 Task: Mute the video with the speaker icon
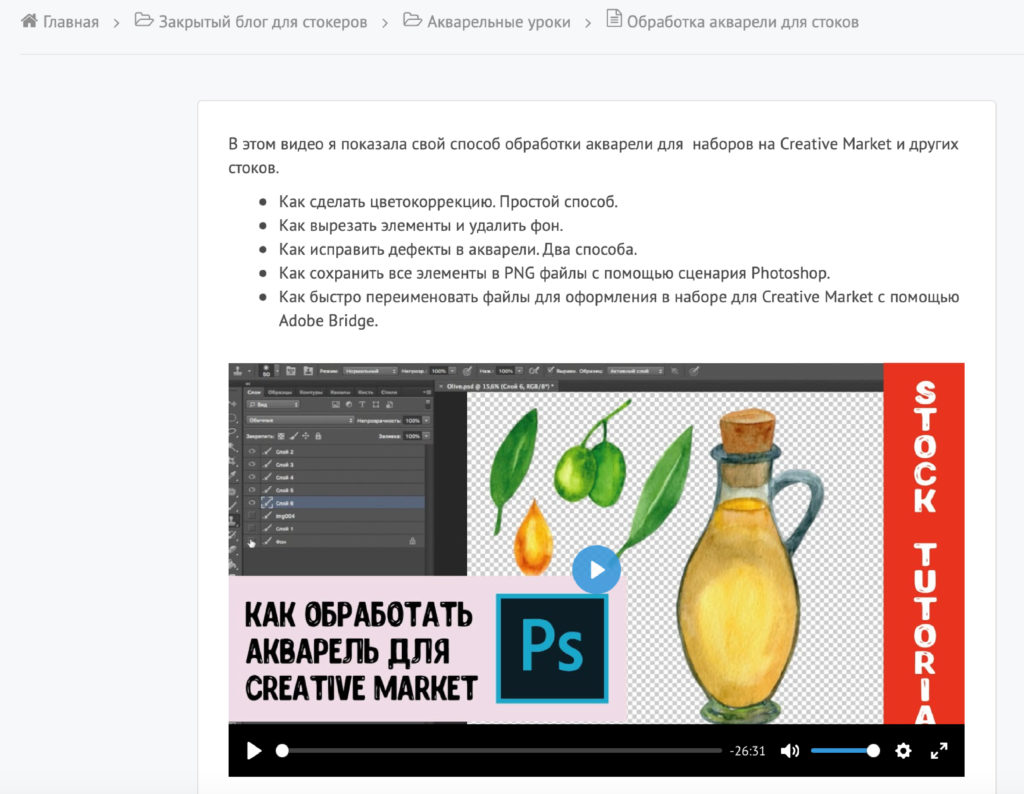click(x=790, y=751)
